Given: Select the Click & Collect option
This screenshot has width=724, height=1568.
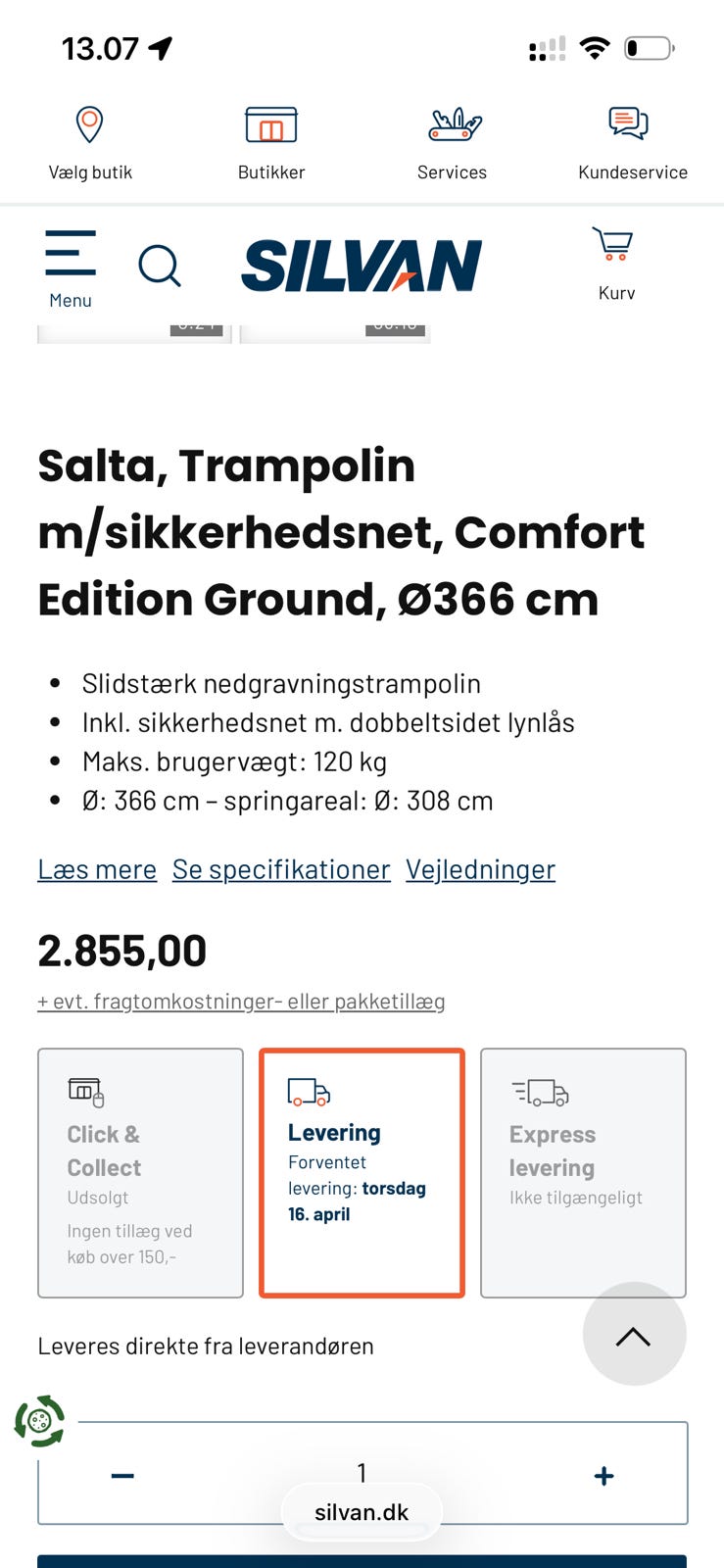Looking at the screenshot, I should (139, 1172).
